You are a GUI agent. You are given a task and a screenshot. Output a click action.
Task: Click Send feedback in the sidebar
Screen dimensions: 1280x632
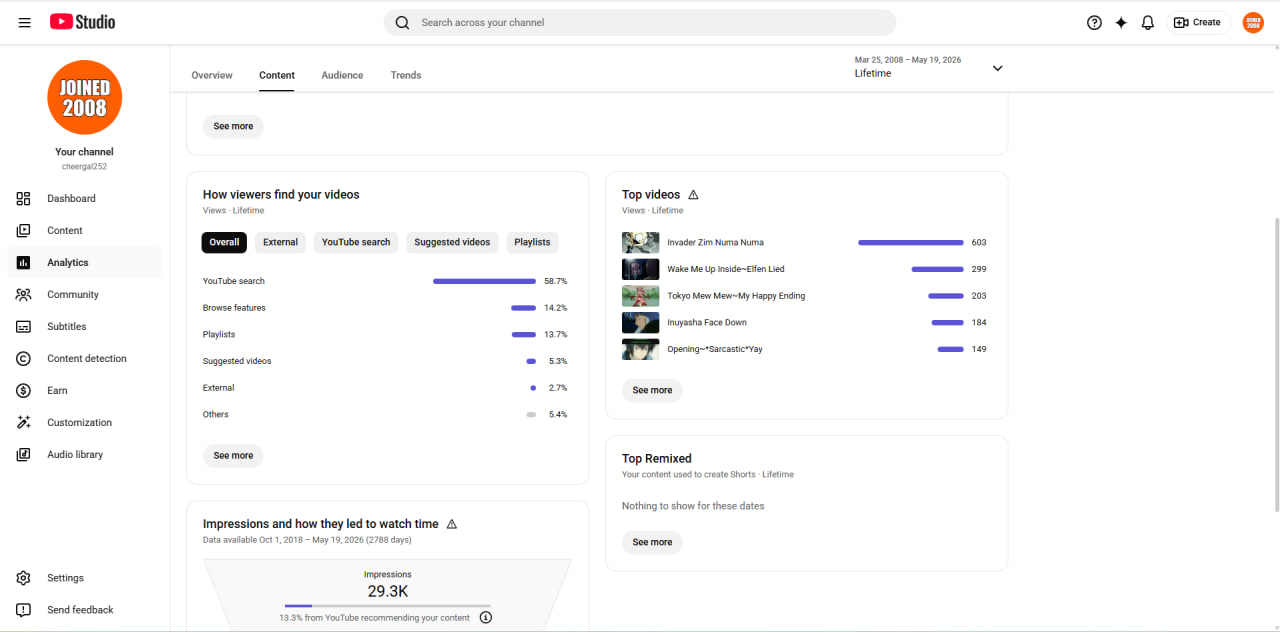pyautogui.click(x=84, y=610)
